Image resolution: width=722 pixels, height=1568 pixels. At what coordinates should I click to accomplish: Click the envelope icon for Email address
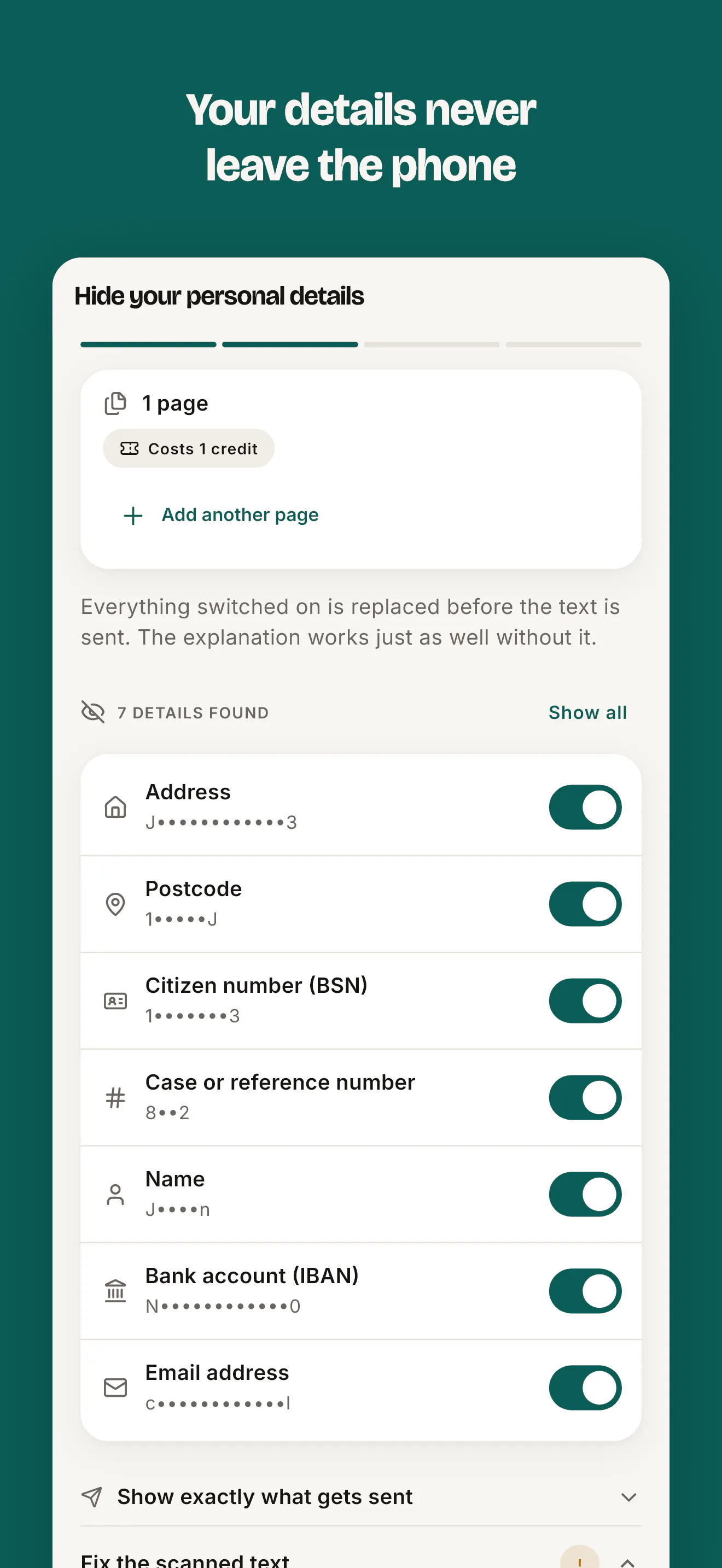pyautogui.click(x=115, y=1388)
